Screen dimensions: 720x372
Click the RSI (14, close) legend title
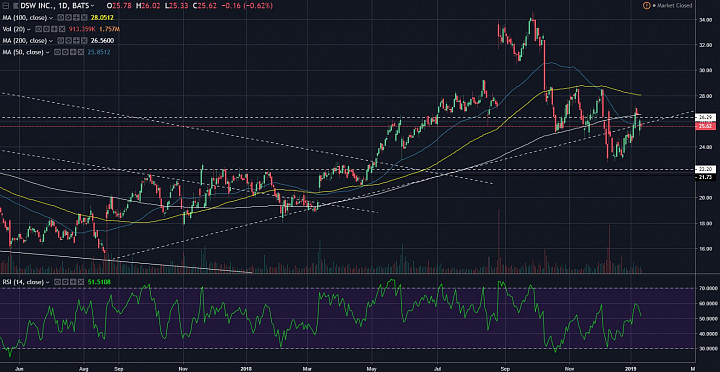pyautogui.click(x=23, y=282)
